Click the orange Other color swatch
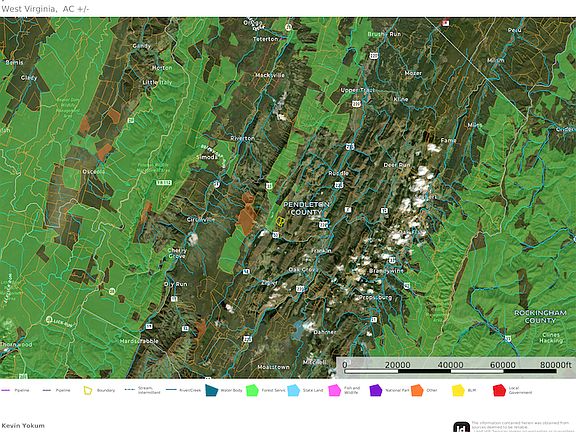This screenshot has height=432, width=576. coord(417,390)
